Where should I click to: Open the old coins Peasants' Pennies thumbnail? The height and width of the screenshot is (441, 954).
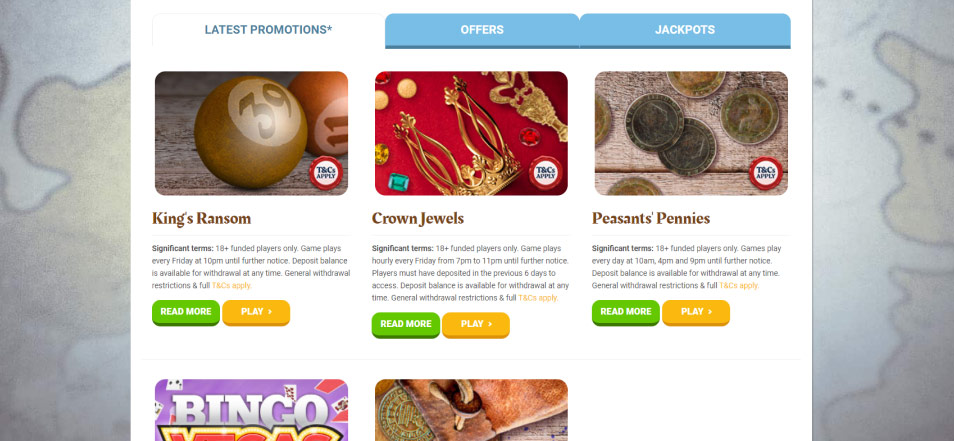pos(691,133)
